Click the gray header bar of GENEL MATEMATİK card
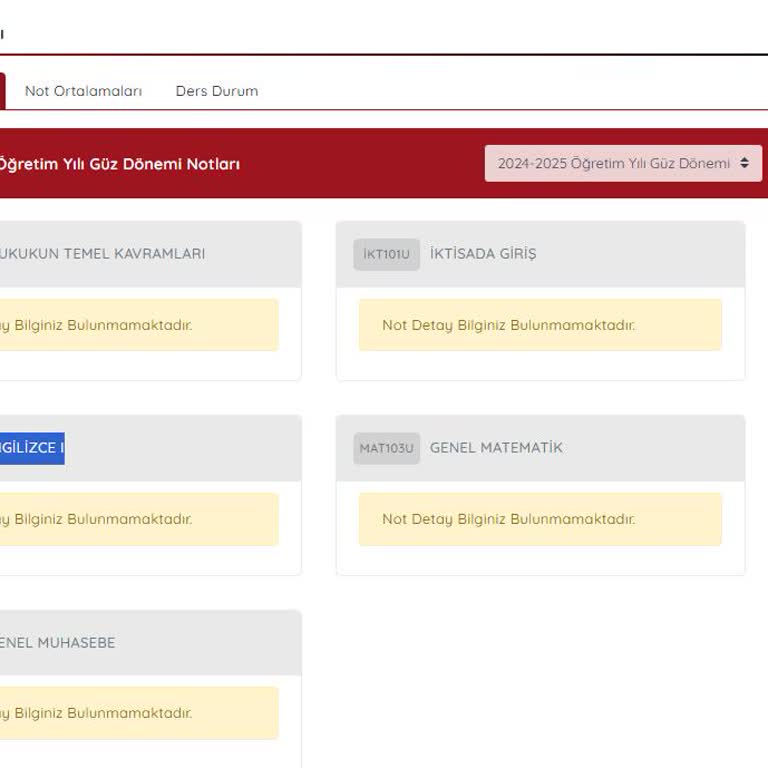768x768 pixels. pyautogui.click(x=650, y=448)
